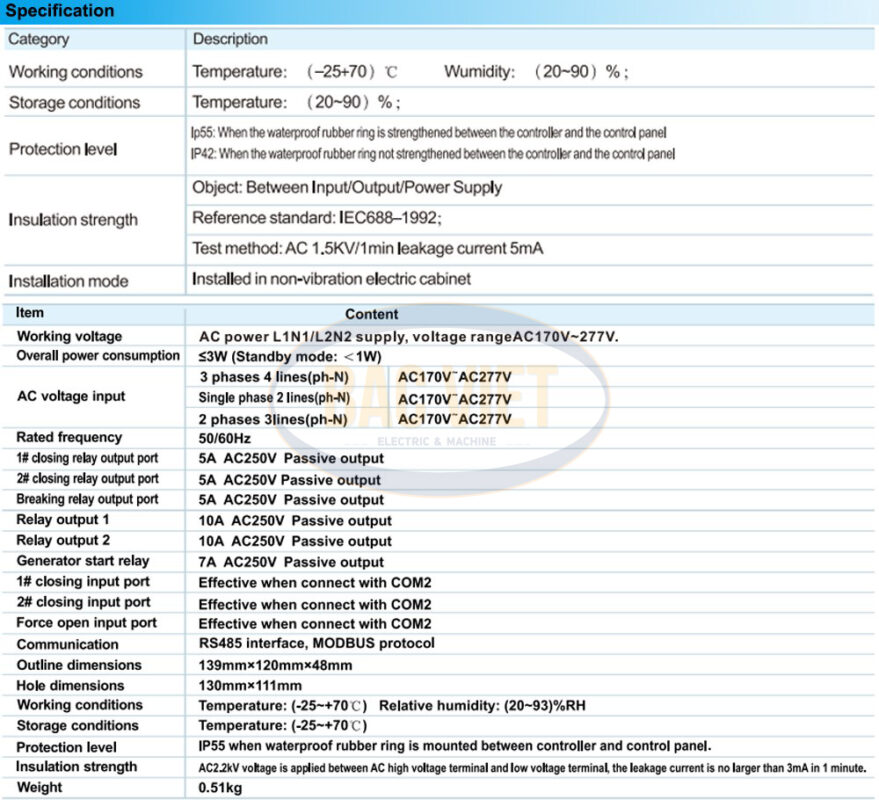Click the Category column heading

39,39
